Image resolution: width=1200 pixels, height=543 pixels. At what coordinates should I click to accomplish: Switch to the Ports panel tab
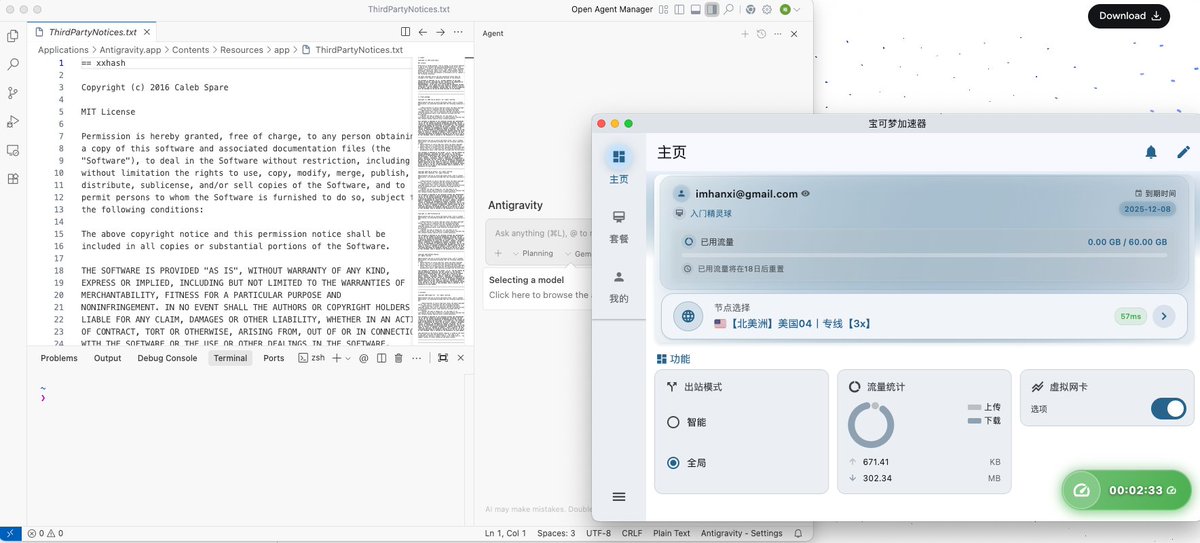tap(274, 358)
